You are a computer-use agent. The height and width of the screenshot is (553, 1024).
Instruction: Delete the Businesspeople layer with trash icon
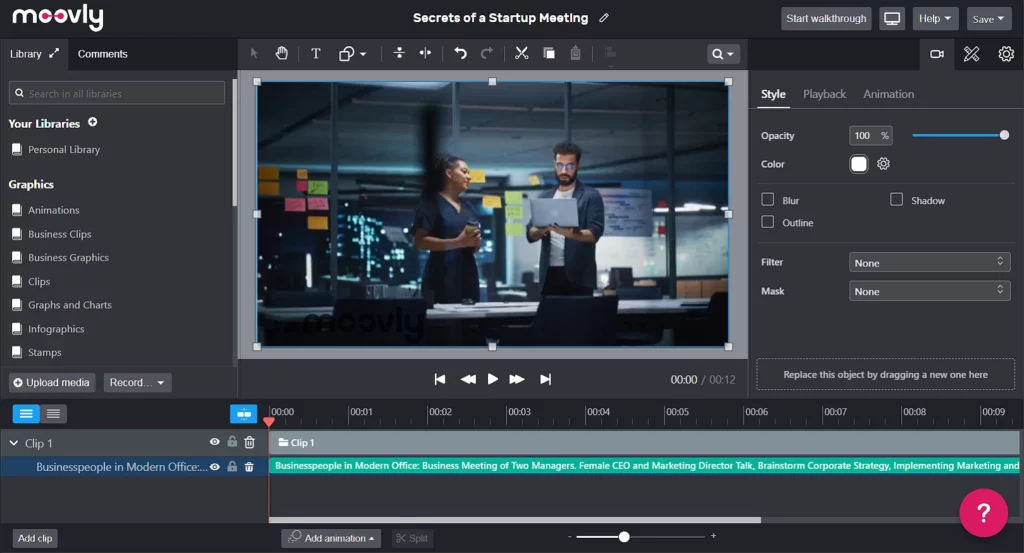(249, 467)
